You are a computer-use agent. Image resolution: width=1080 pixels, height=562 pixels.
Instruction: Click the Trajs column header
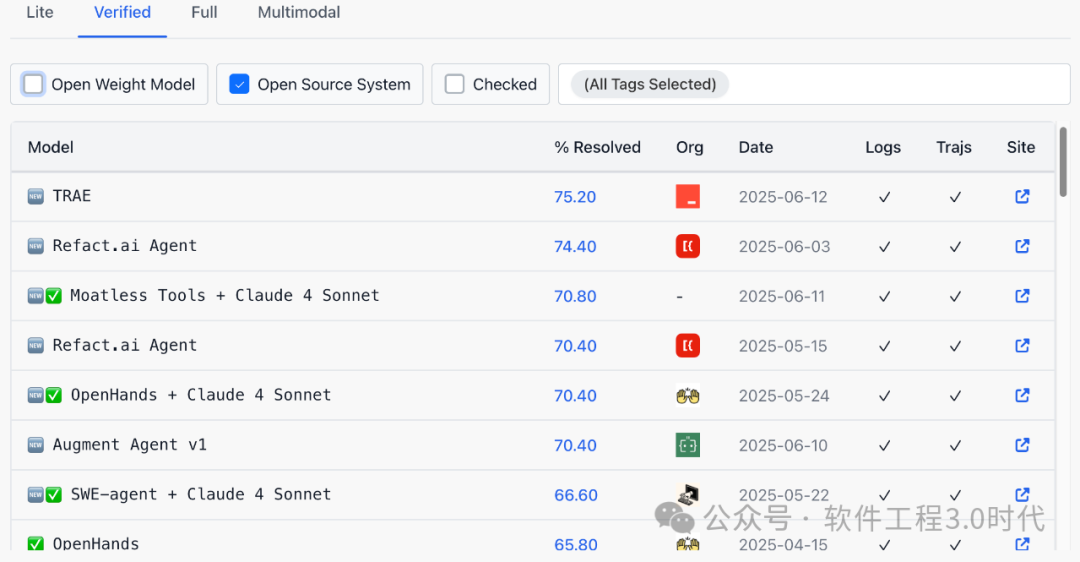954,147
